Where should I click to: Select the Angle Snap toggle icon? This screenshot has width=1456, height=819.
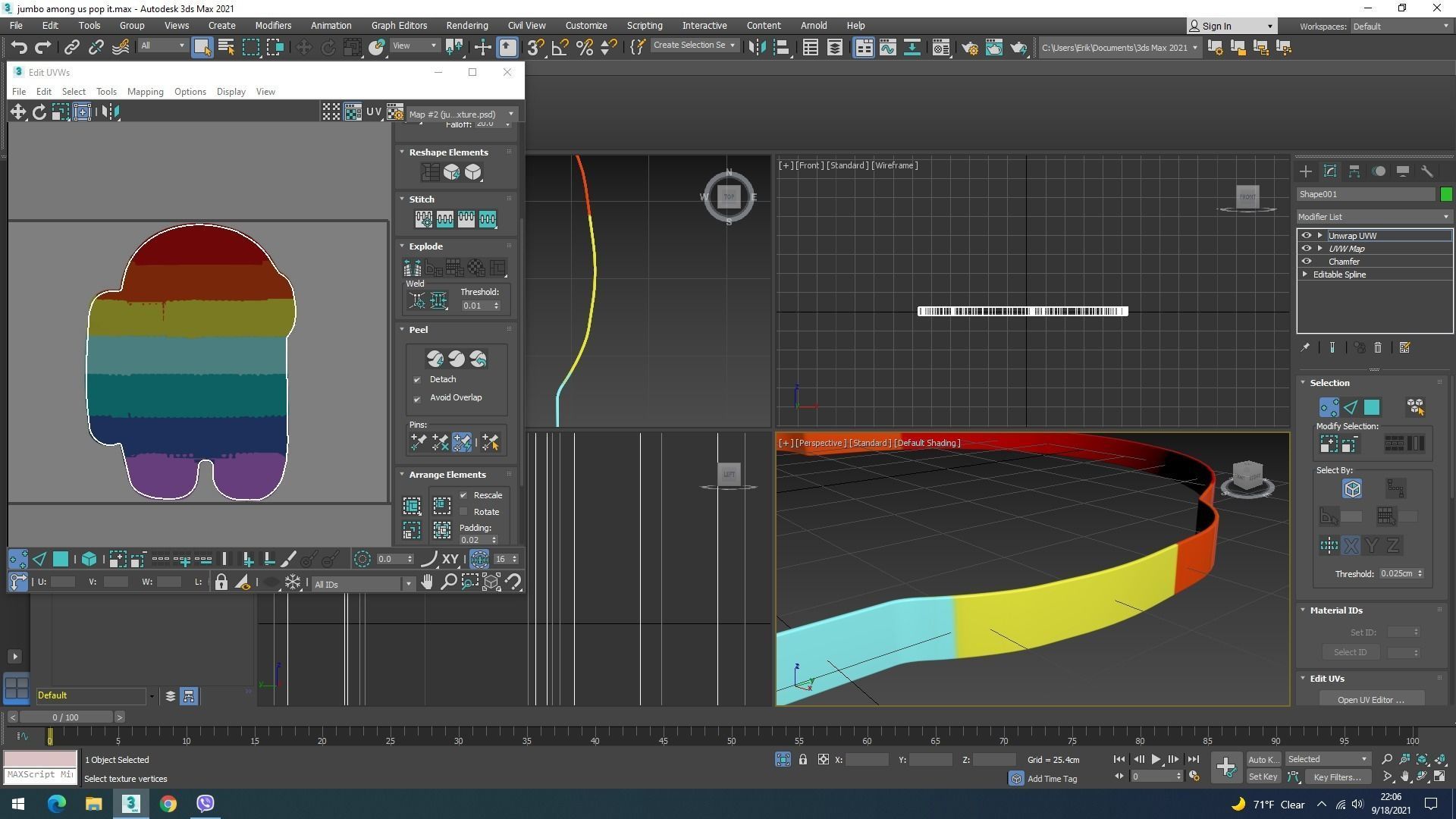pos(560,48)
